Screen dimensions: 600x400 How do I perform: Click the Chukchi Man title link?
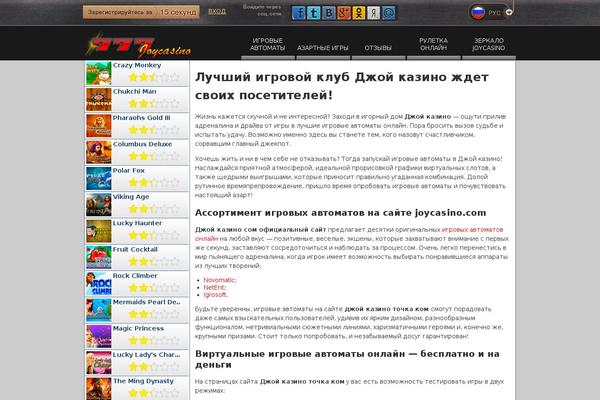(x=134, y=91)
